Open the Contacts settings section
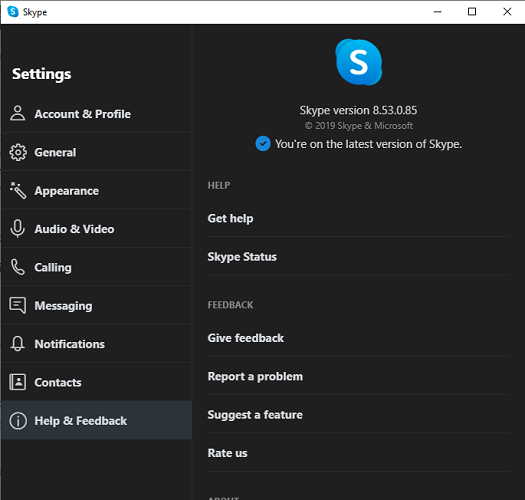525x500 pixels. (96, 382)
